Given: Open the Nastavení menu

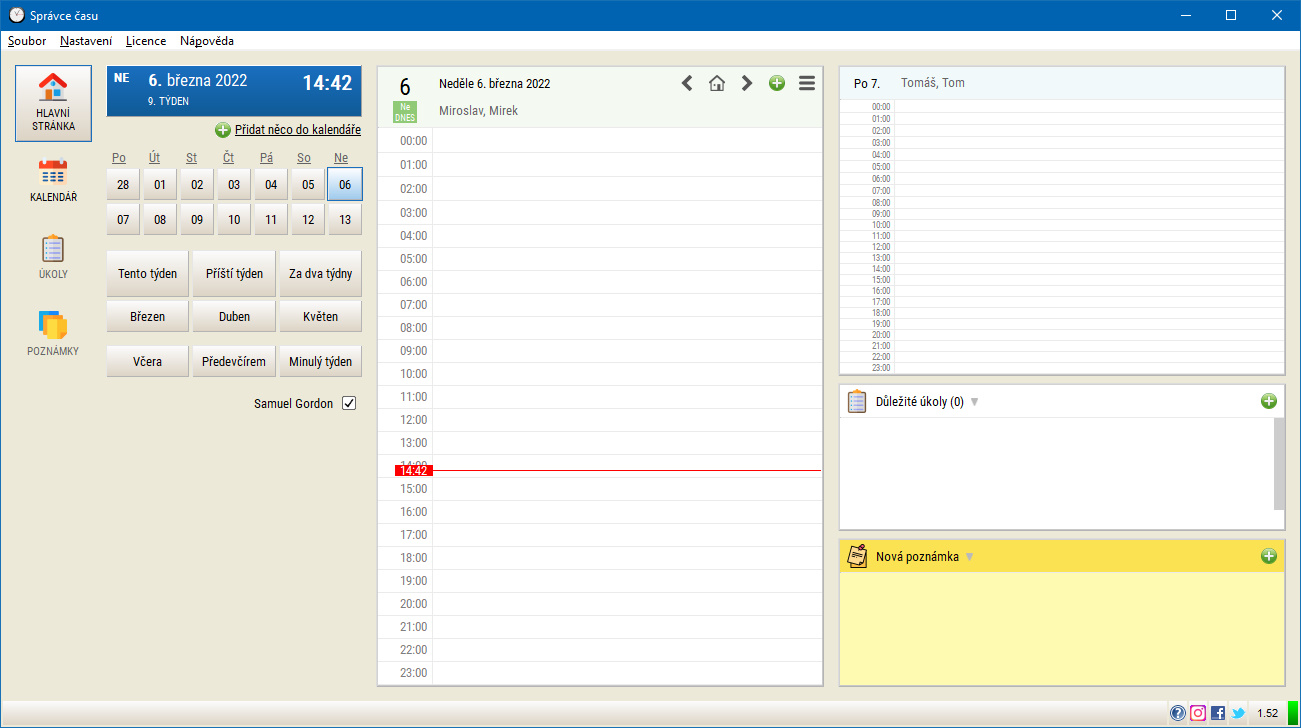Looking at the screenshot, I should coord(86,41).
